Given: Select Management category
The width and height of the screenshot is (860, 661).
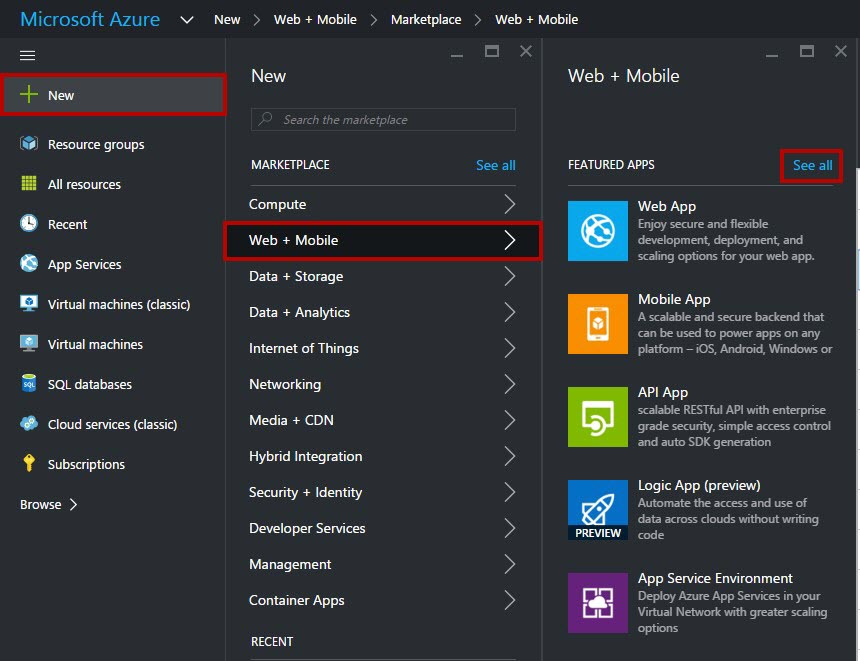Looking at the screenshot, I should (x=383, y=564).
